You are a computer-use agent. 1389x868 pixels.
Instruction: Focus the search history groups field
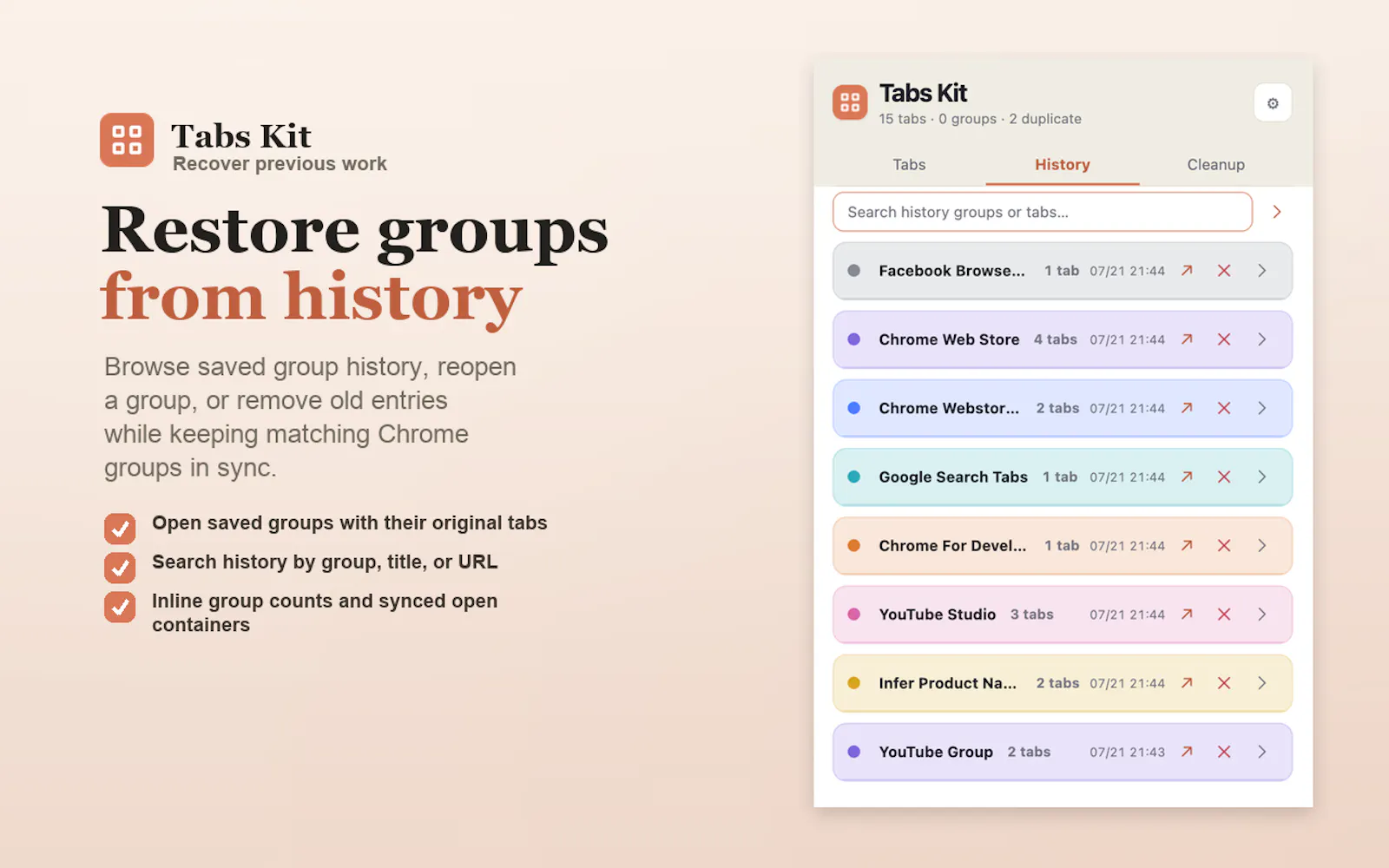[x=1043, y=212]
